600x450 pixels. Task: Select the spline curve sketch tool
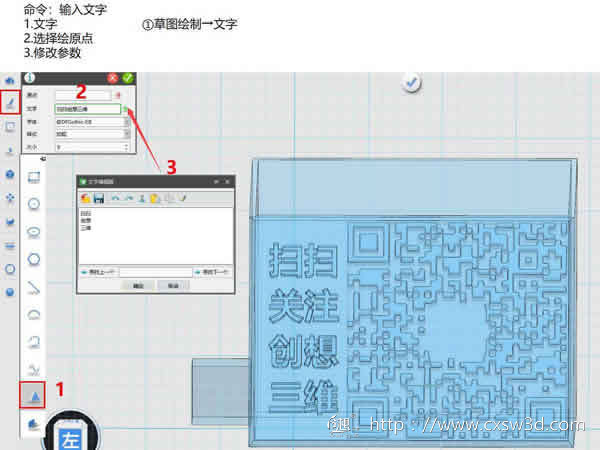tap(34, 369)
